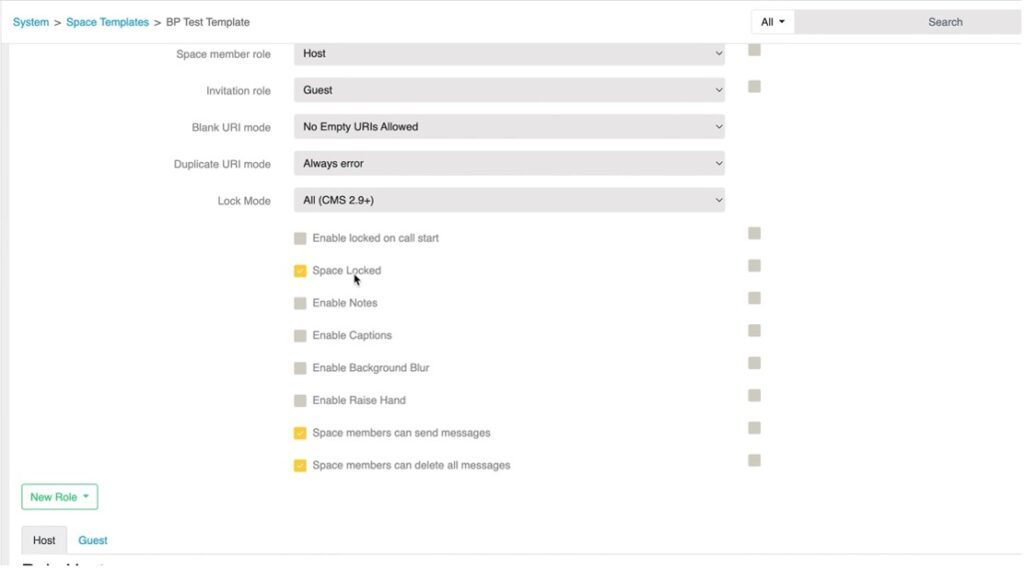
Task: Go to Space Templates breadcrumb
Action: 107,22
